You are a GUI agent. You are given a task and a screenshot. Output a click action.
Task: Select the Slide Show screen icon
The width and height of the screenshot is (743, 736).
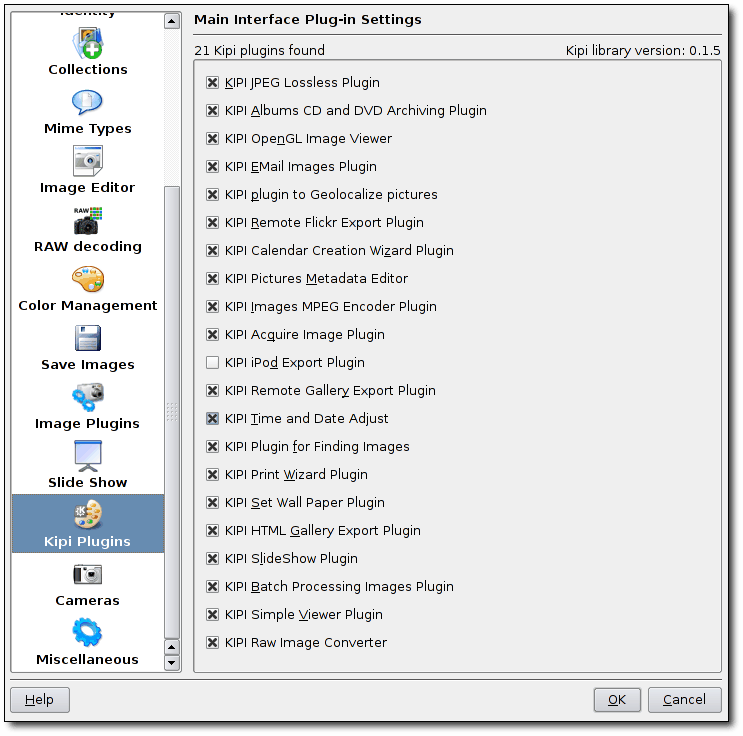point(88,457)
